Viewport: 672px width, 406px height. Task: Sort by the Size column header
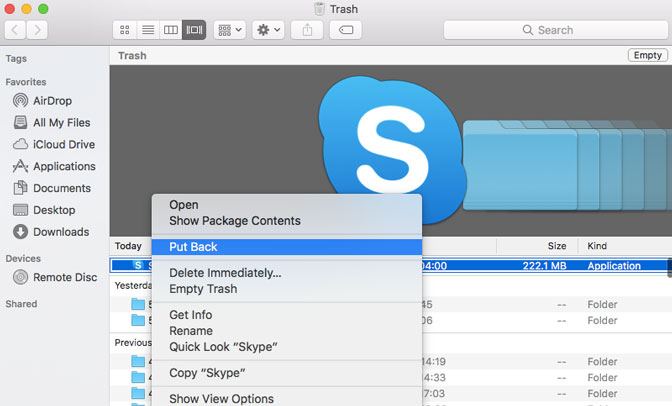(x=557, y=246)
